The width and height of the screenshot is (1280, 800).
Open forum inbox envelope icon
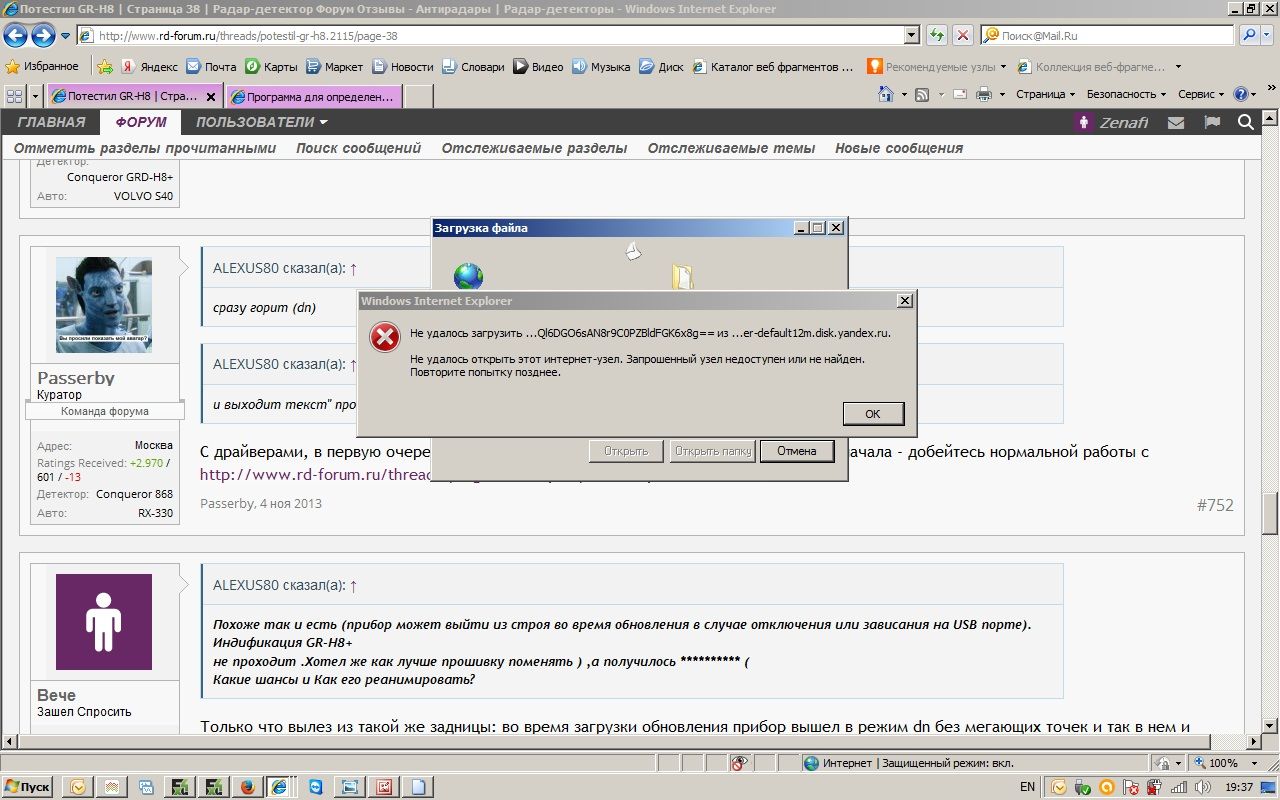pos(1176,122)
